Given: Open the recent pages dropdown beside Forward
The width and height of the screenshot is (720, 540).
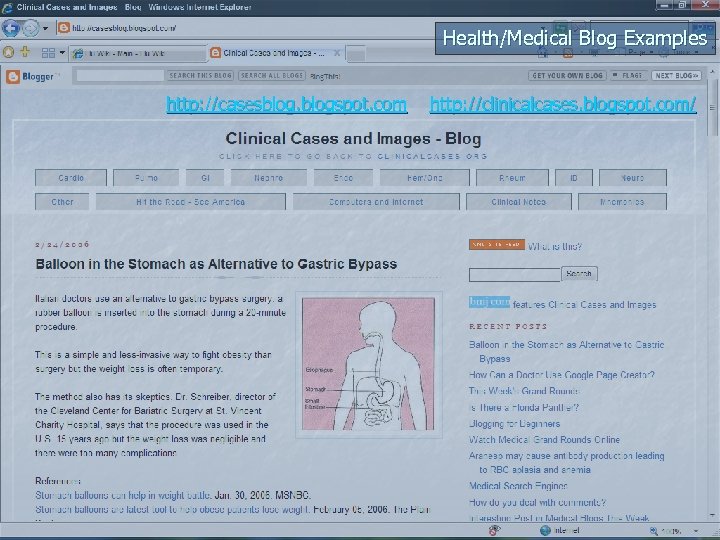Looking at the screenshot, I should [x=45, y=28].
